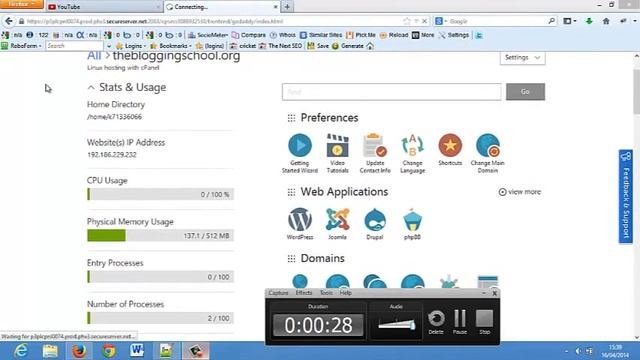Open the Whois toolbar item
This screenshot has width=640, height=360.
tap(282, 35)
